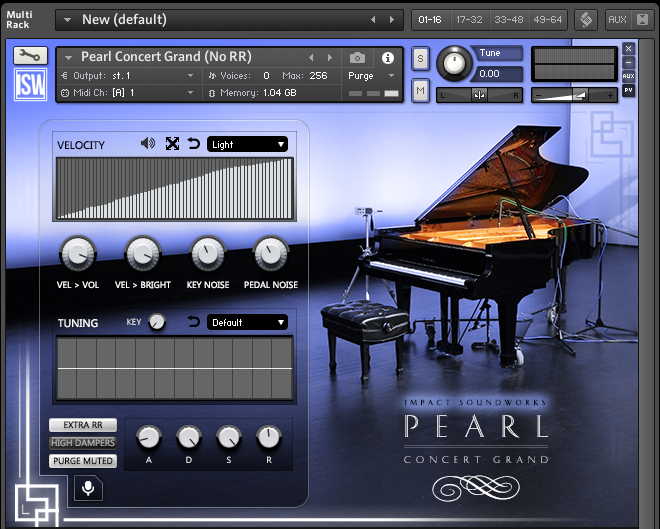The image size is (660, 529).
Task: Click the AUX button in multi rack header
Action: [617, 19]
